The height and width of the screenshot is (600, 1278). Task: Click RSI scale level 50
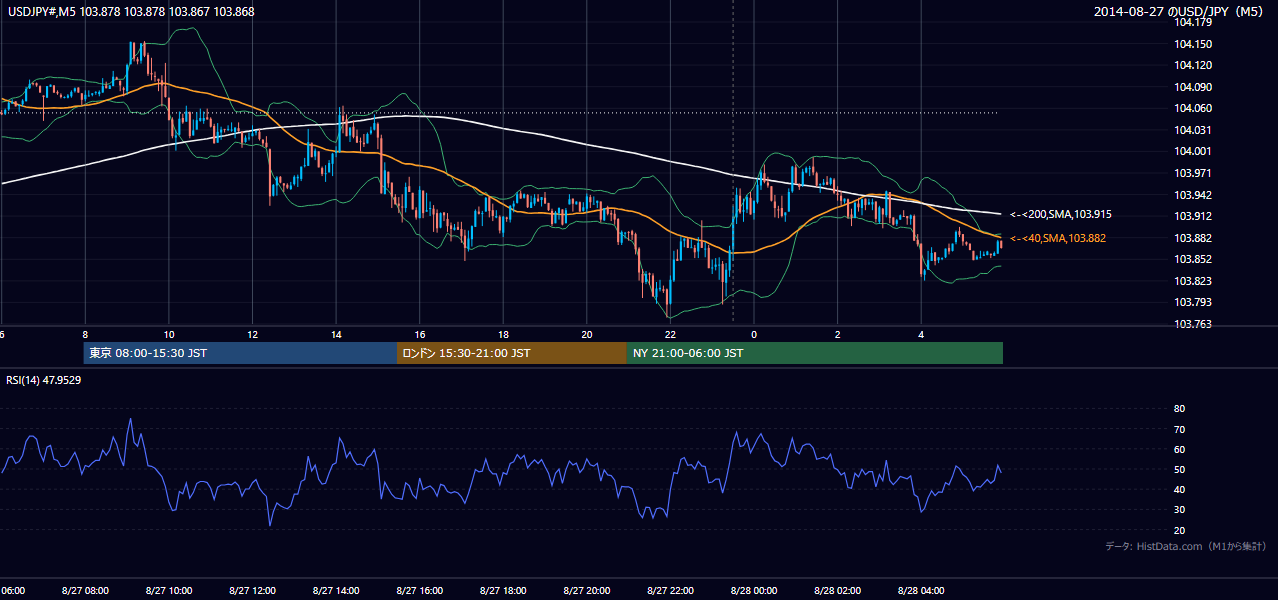point(1179,469)
